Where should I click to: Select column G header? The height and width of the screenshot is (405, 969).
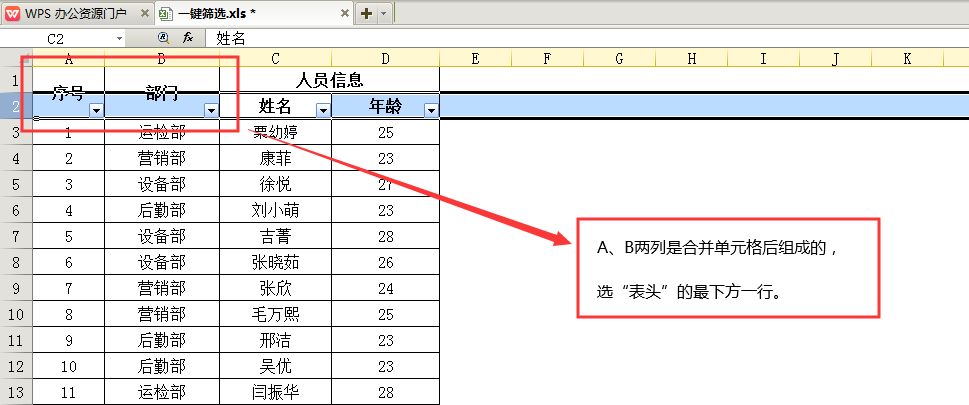[619, 58]
